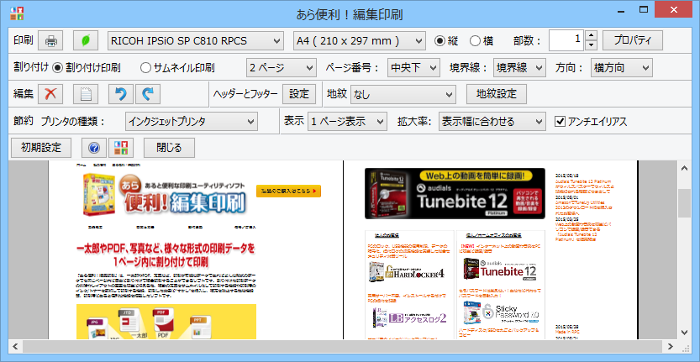The image size is (700, 362).
Task: Uncheck the アンチエイリアス checkbox
Action: (560, 121)
